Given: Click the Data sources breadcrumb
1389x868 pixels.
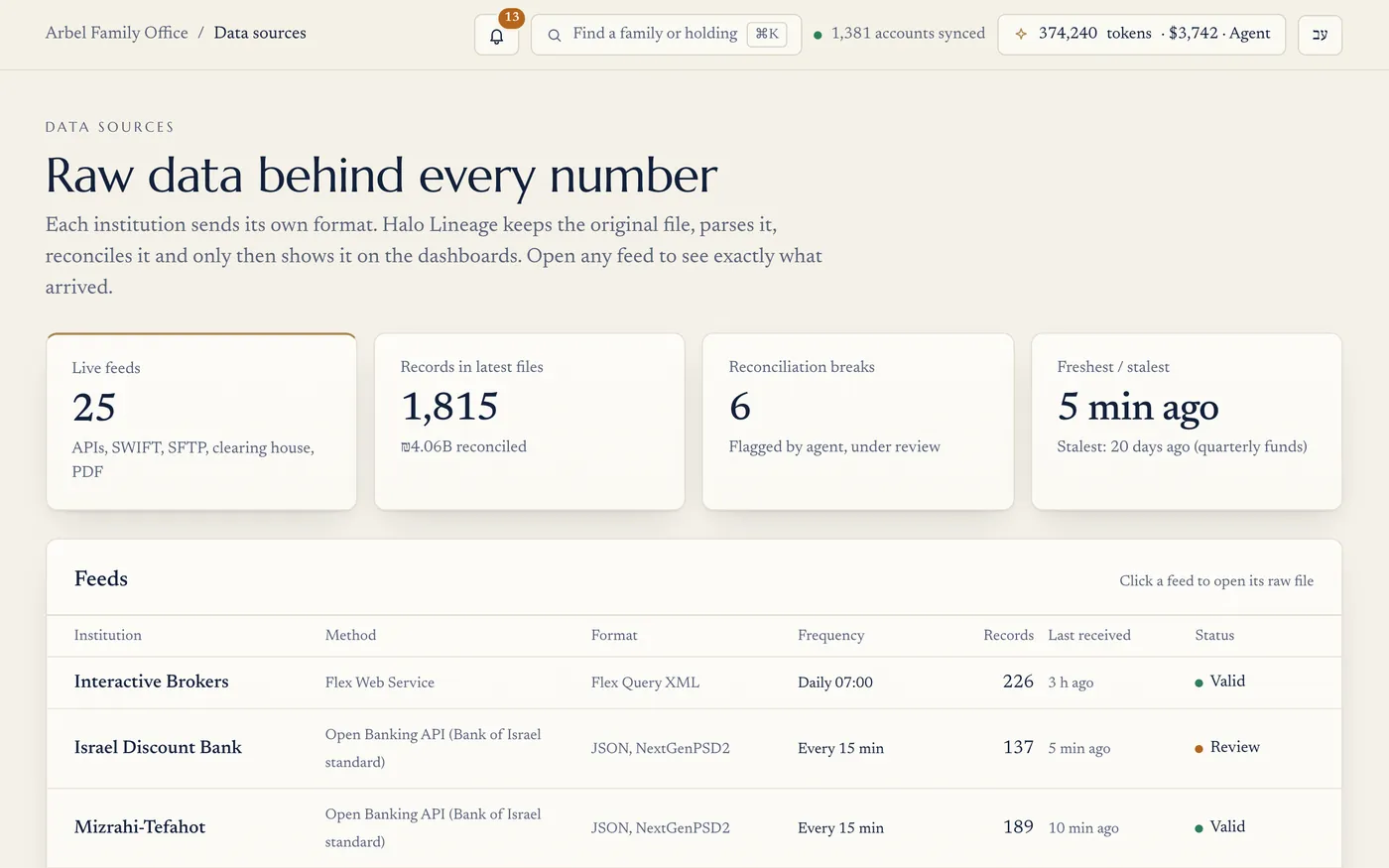Looking at the screenshot, I should tap(260, 33).
